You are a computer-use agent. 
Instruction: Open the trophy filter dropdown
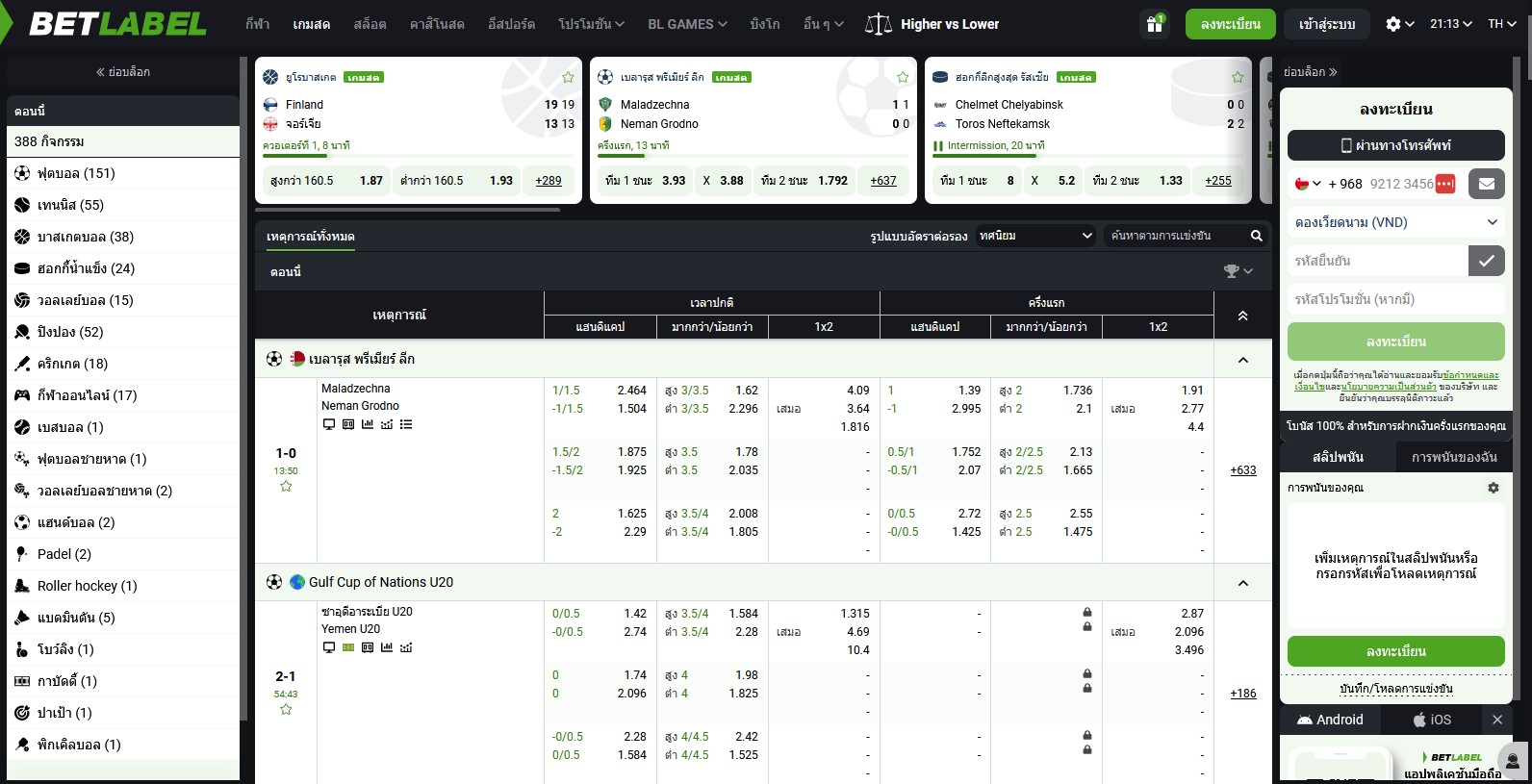click(x=1238, y=271)
